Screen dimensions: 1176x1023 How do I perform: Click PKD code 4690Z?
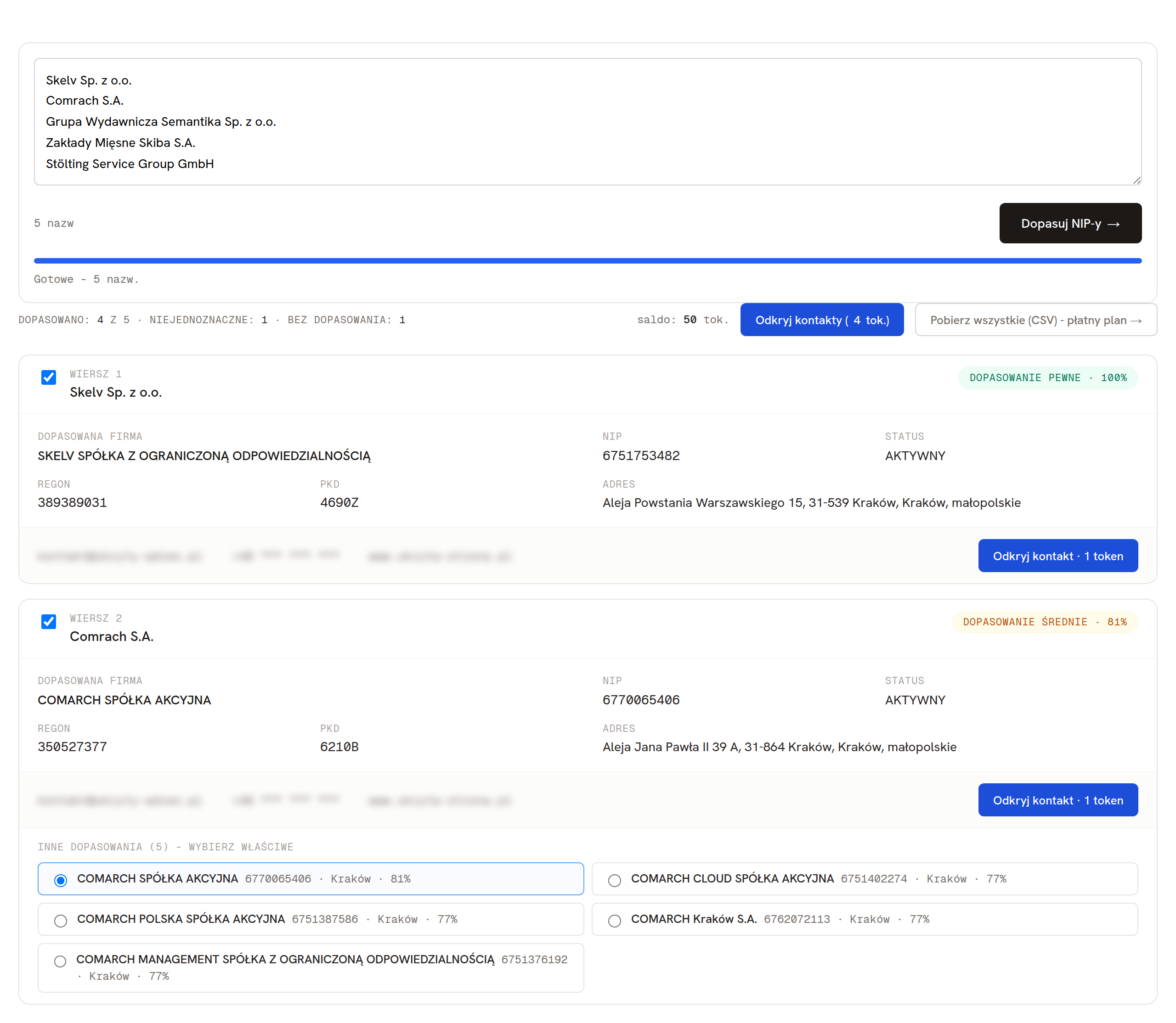click(339, 502)
